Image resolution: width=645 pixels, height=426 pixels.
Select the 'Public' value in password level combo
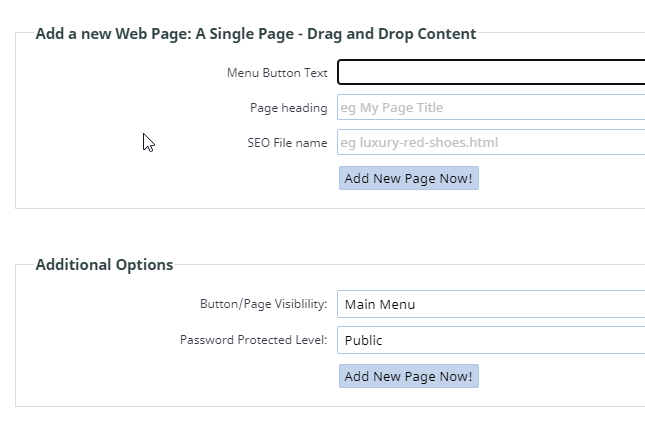click(x=363, y=340)
